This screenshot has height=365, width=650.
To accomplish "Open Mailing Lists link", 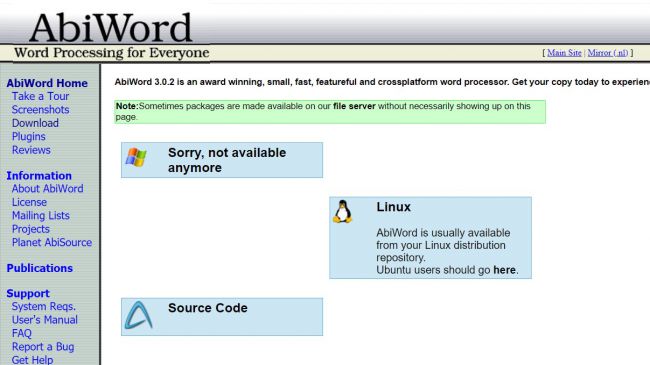I will (41, 216).
